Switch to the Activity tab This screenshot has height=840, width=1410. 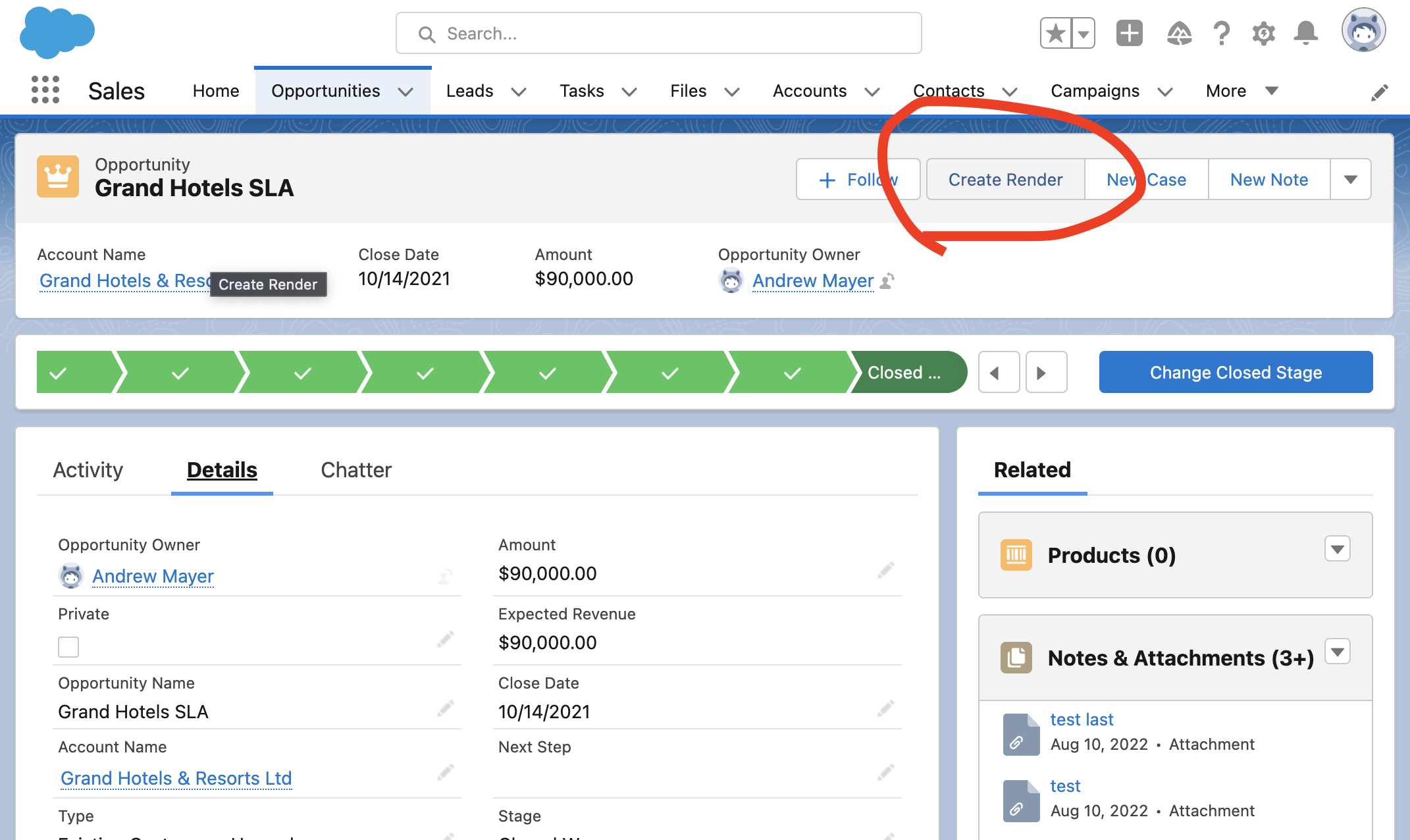coord(88,470)
